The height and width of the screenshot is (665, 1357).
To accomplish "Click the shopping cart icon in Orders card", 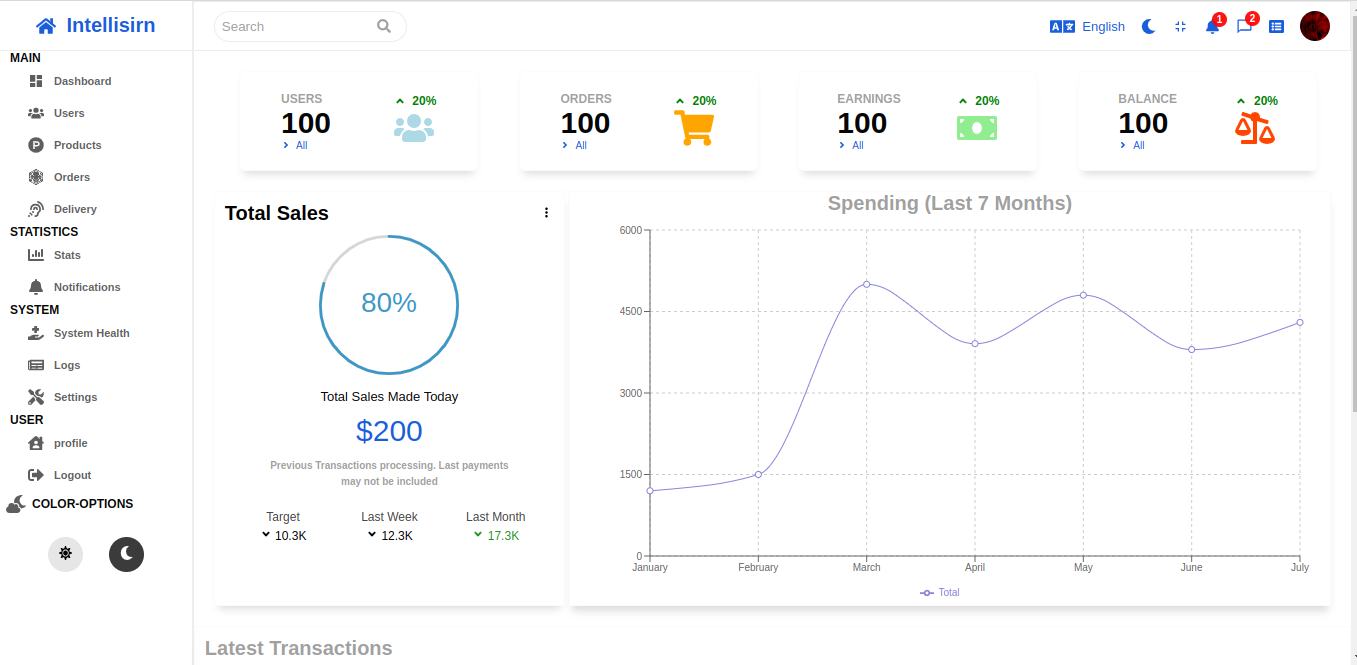I will 694,128.
